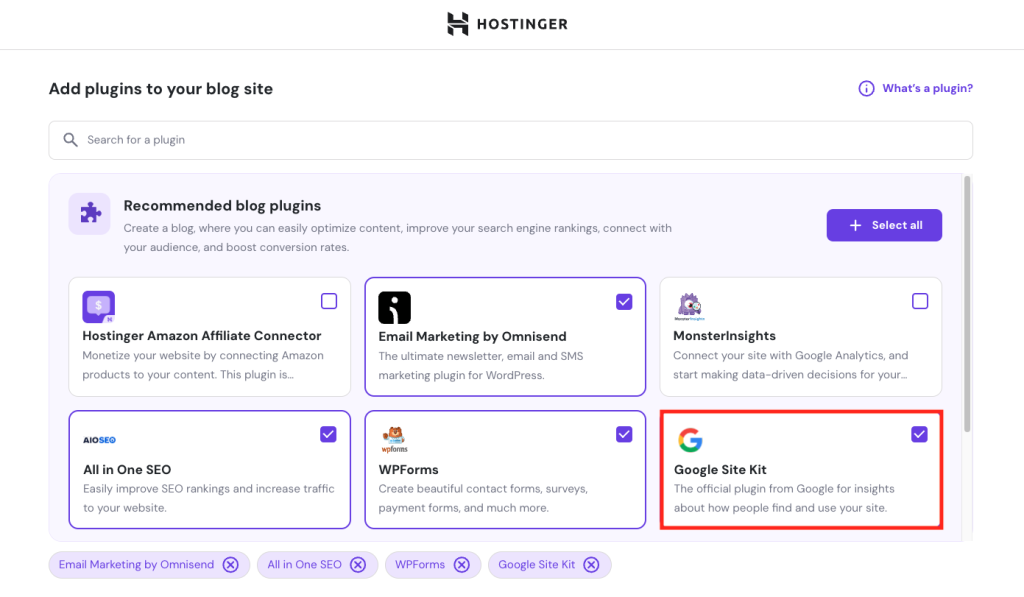Remove the All in One SEO tag
Viewport: 1024px width, 597px height.
[x=358, y=564]
